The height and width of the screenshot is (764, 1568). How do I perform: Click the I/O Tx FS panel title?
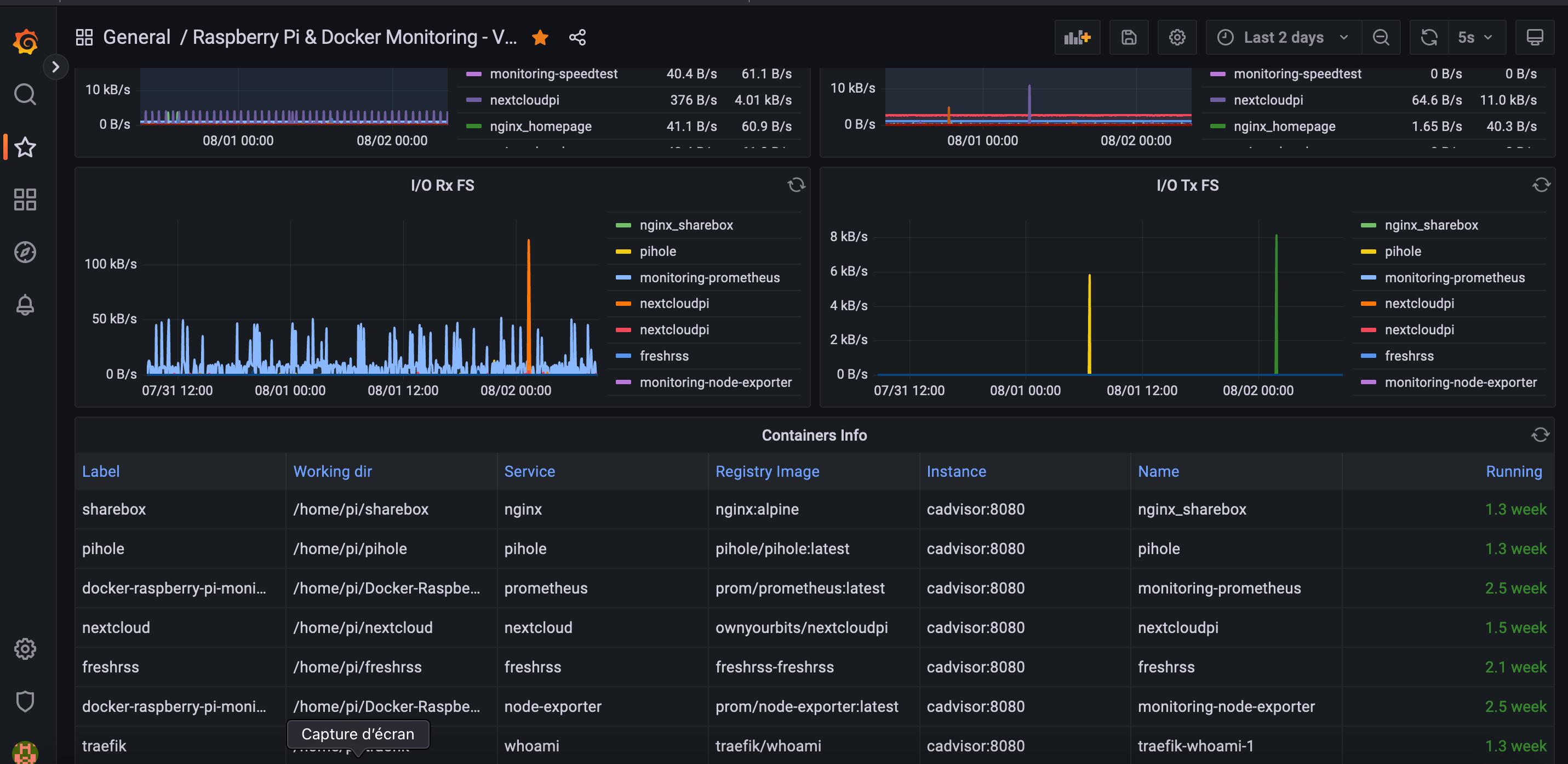pos(1187,186)
